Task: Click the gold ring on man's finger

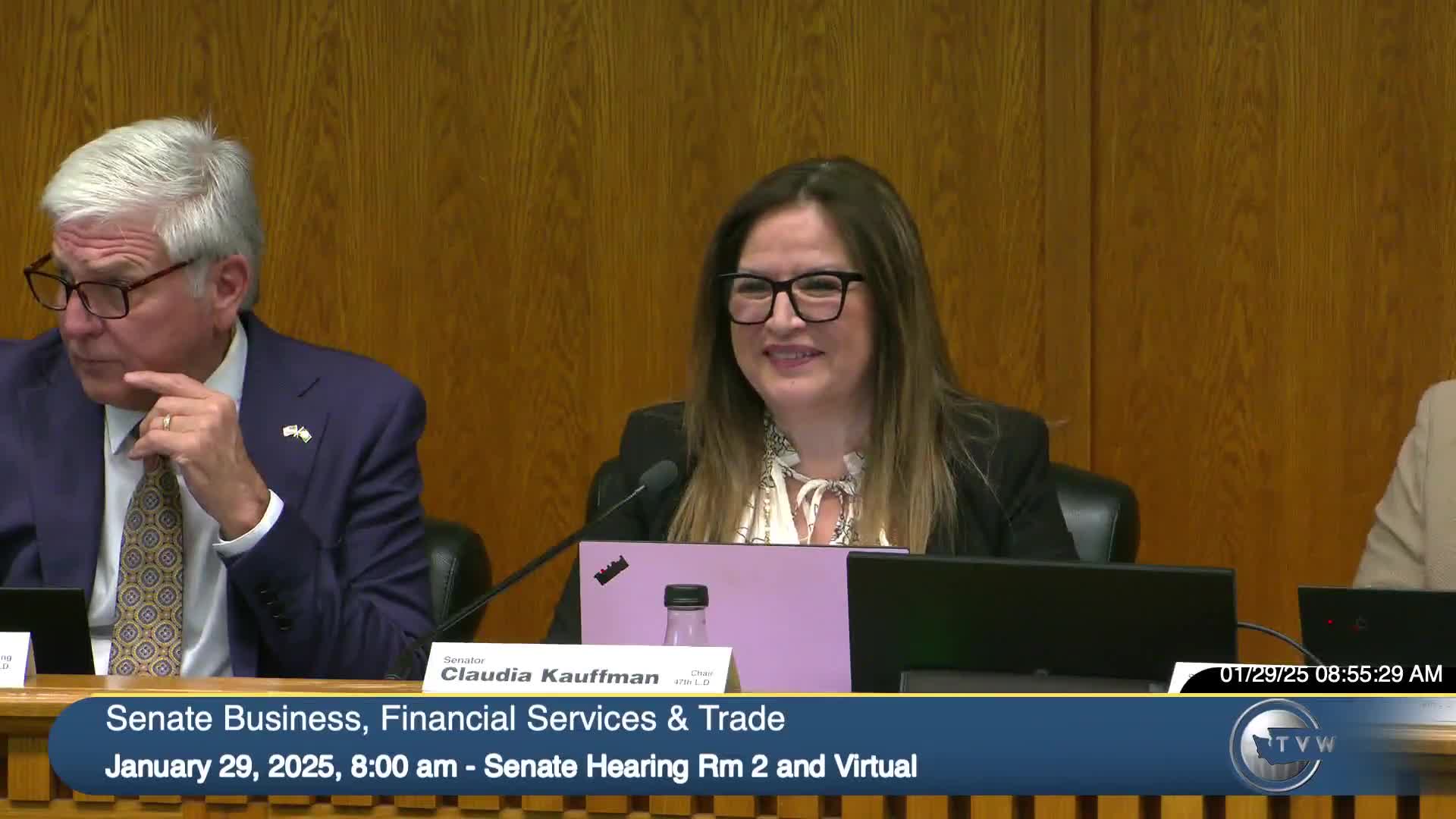Action: point(166,422)
